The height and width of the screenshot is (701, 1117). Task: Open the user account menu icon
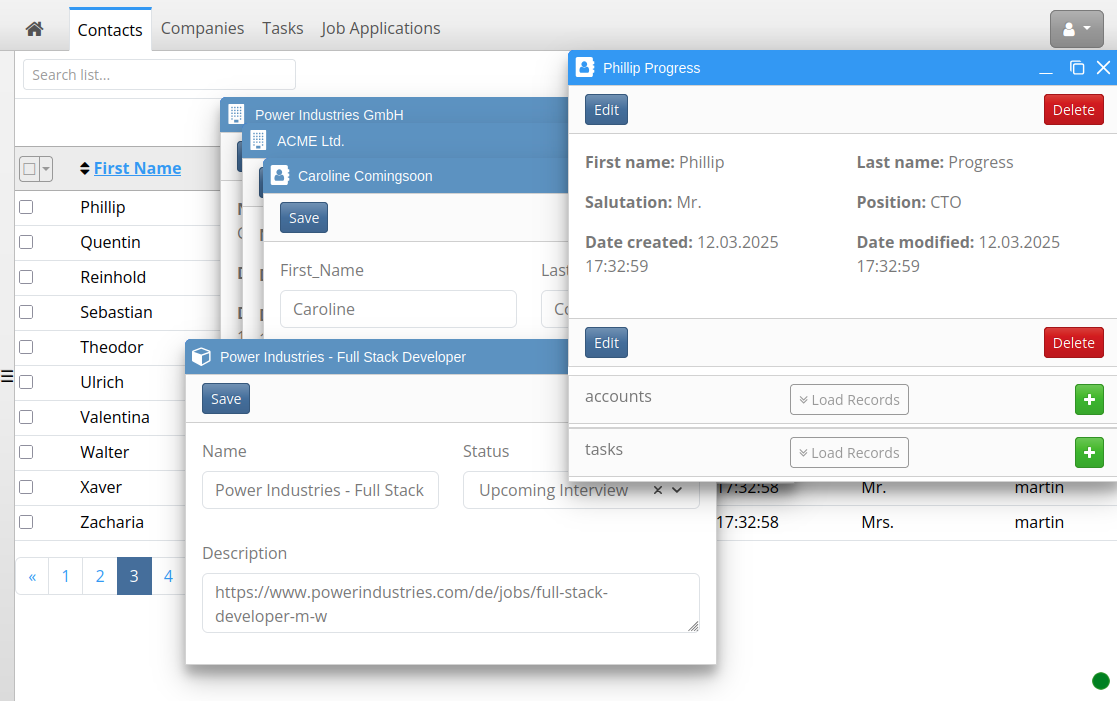tap(1076, 29)
